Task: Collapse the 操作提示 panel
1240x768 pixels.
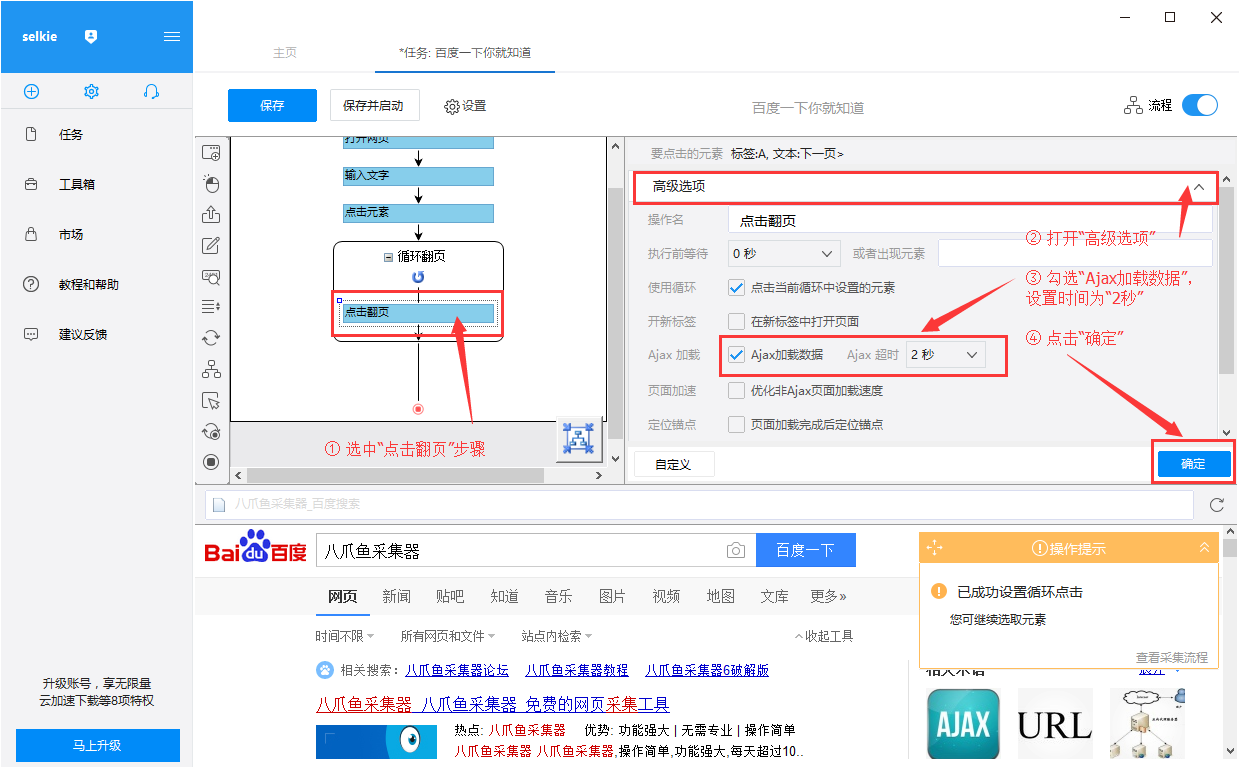Action: [1204, 548]
